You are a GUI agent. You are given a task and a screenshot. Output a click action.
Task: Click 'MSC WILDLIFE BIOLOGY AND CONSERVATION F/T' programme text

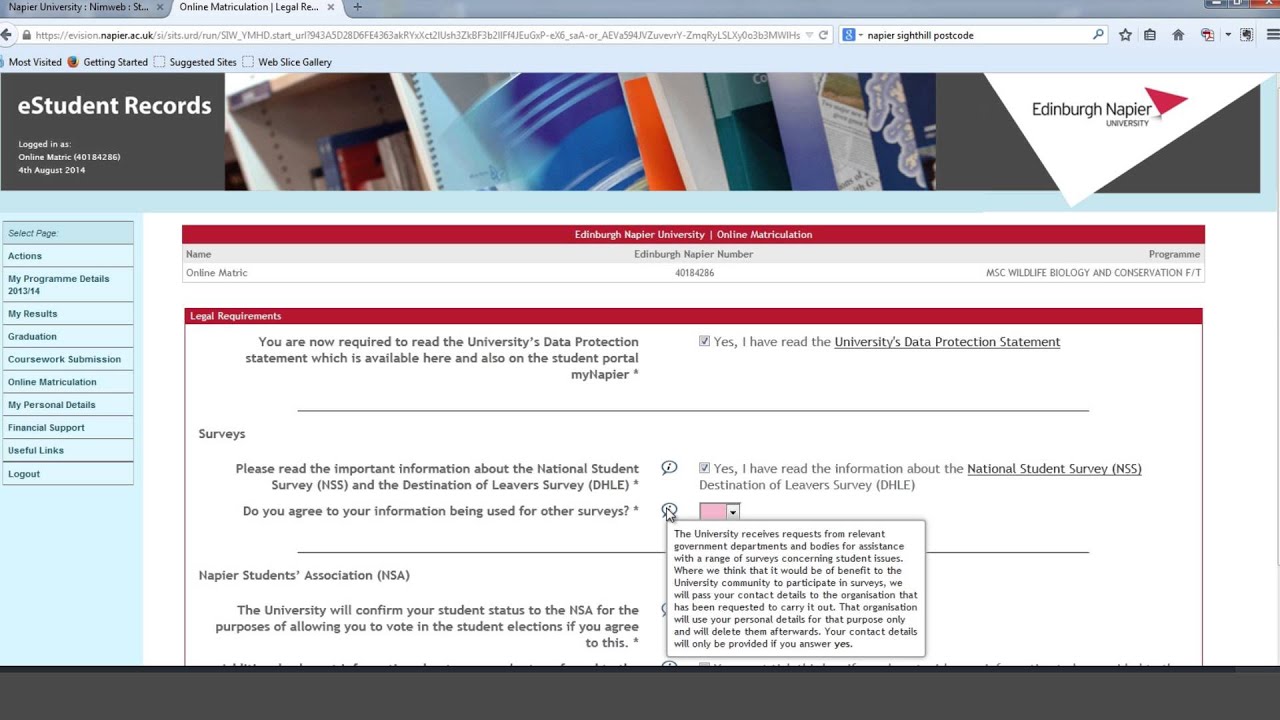click(1093, 273)
